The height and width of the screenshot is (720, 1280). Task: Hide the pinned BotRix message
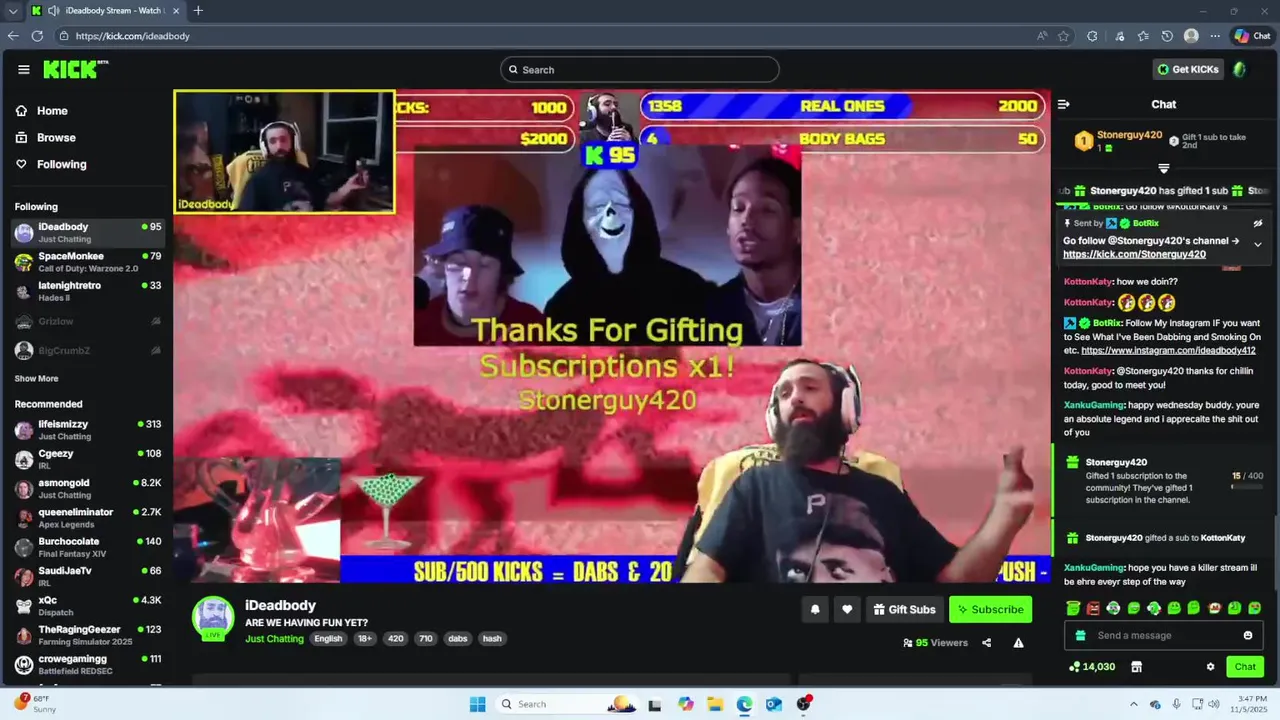click(1258, 223)
